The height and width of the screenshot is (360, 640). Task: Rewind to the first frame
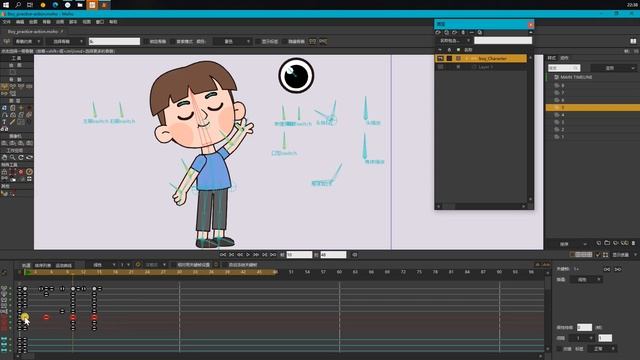[223, 255]
